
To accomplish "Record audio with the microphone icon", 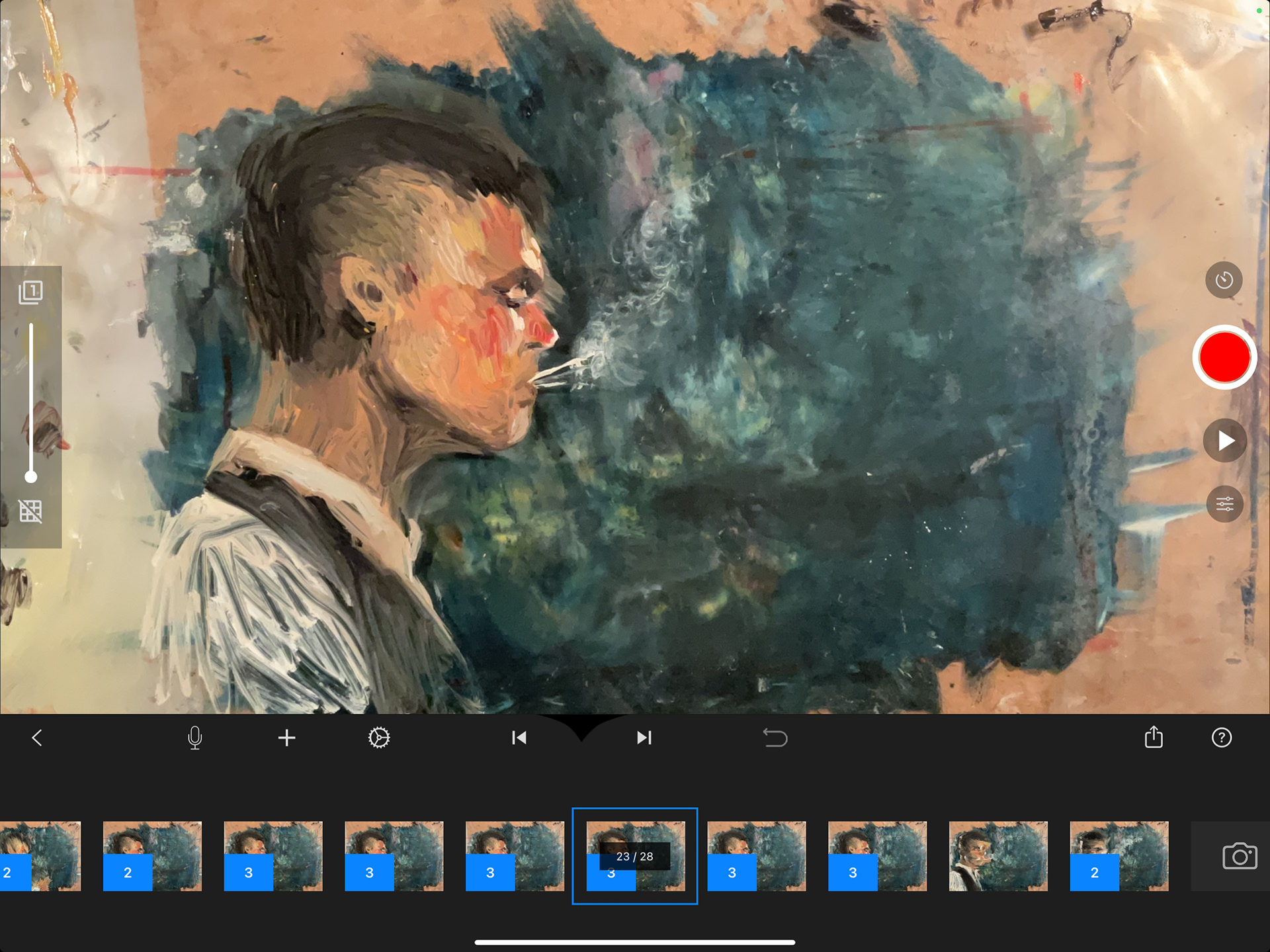I will [x=194, y=738].
